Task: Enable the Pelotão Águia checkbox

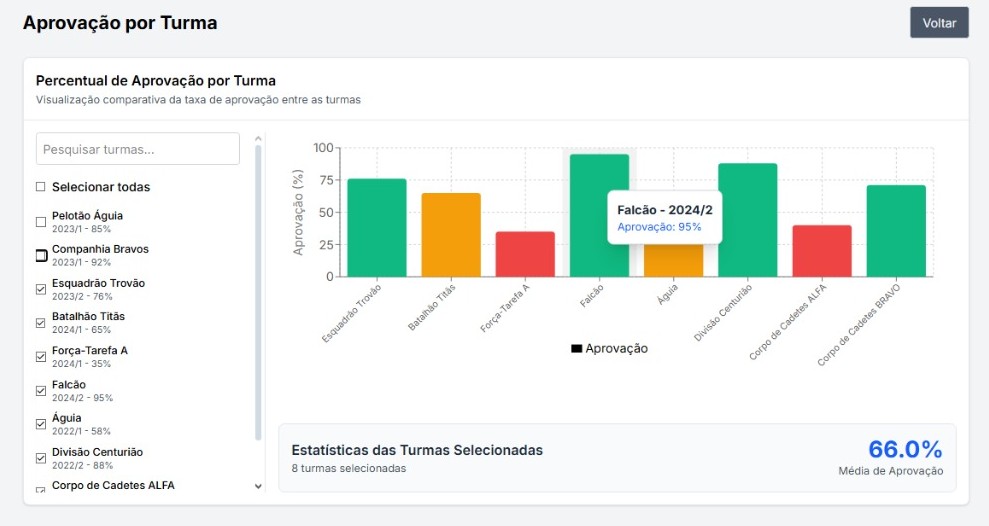Action: (x=41, y=222)
